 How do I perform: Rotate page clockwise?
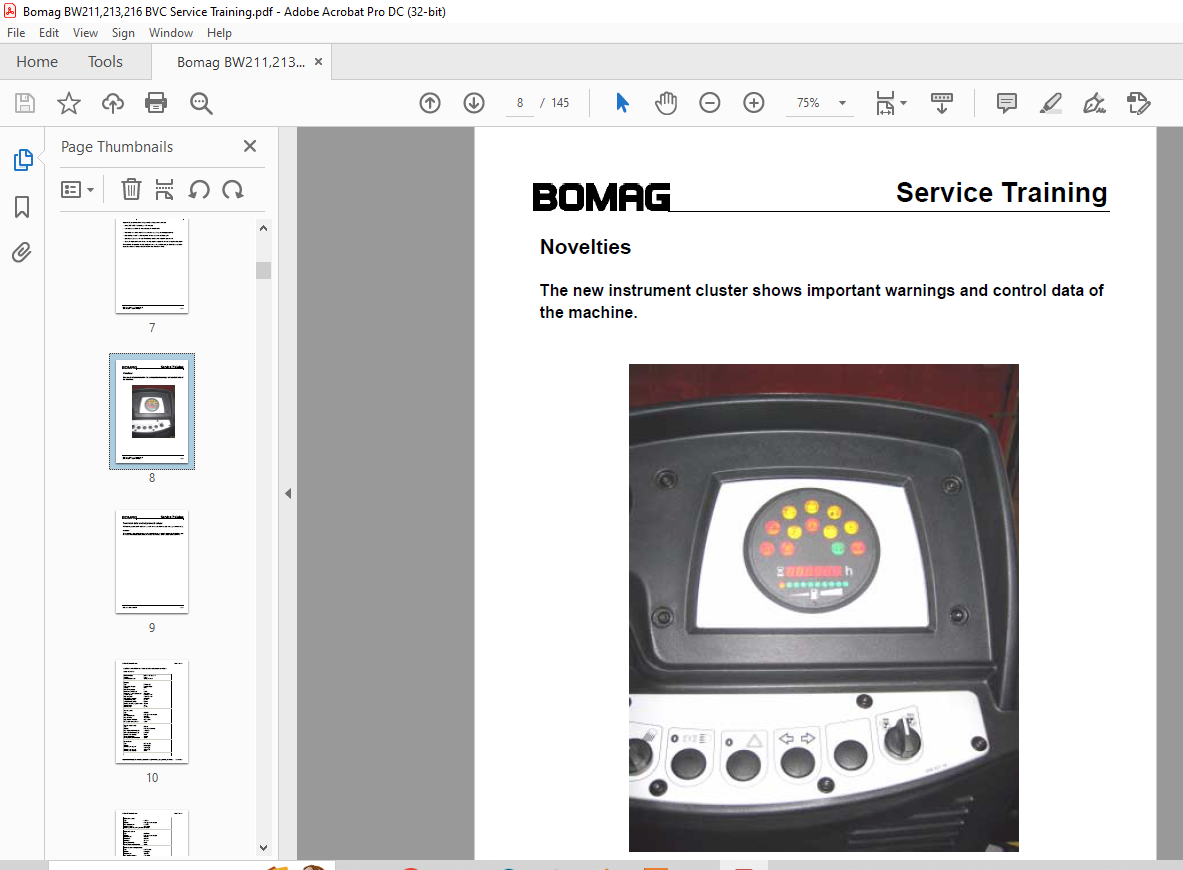(x=233, y=189)
